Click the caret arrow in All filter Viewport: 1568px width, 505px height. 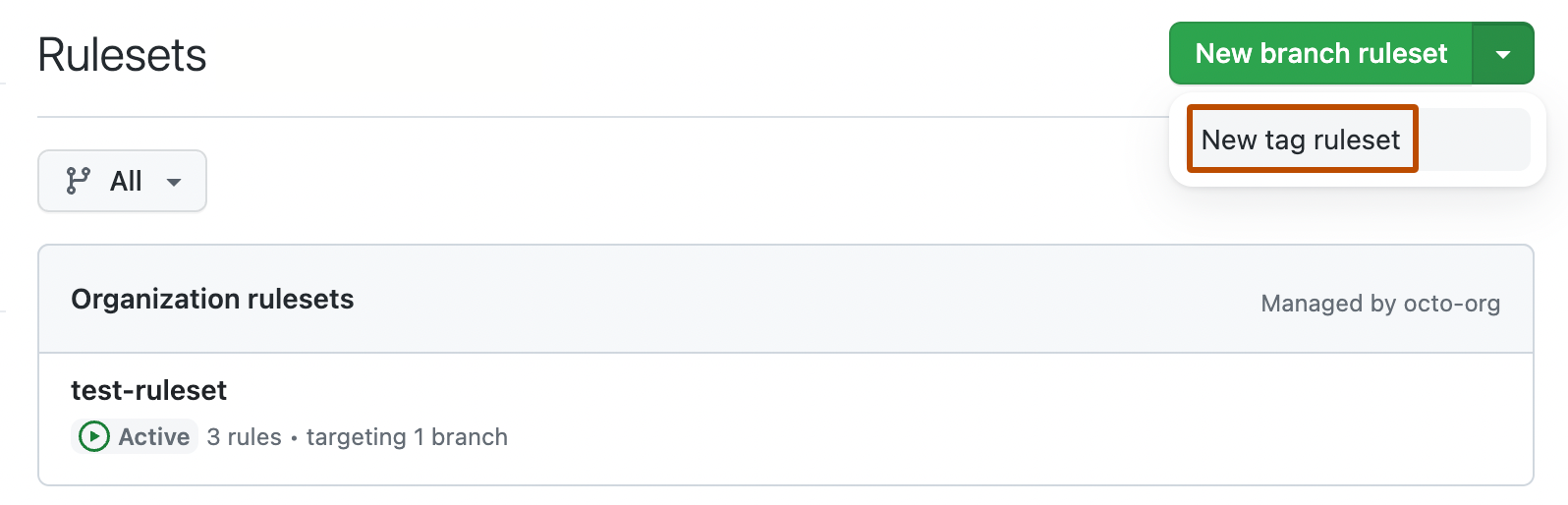174,182
